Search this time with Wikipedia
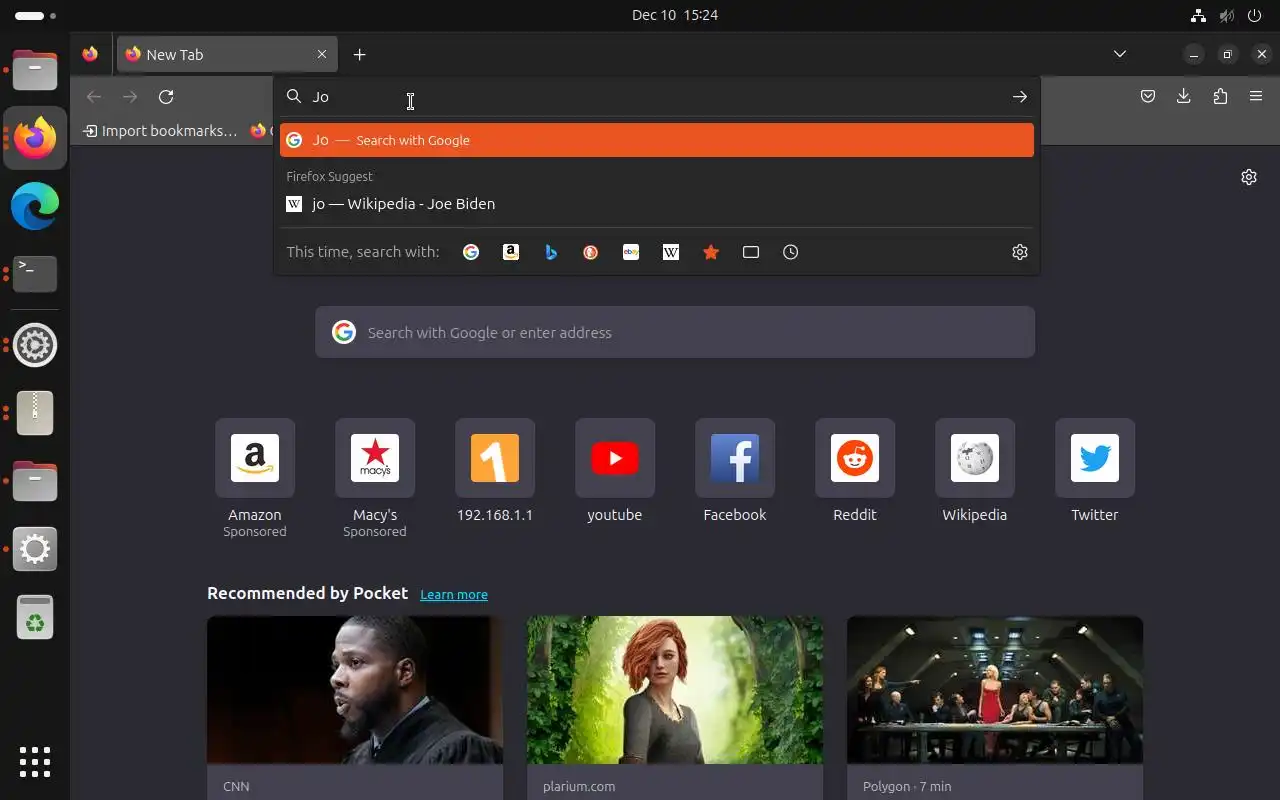The width and height of the screenshot is (1280, 800). [671, 252]
